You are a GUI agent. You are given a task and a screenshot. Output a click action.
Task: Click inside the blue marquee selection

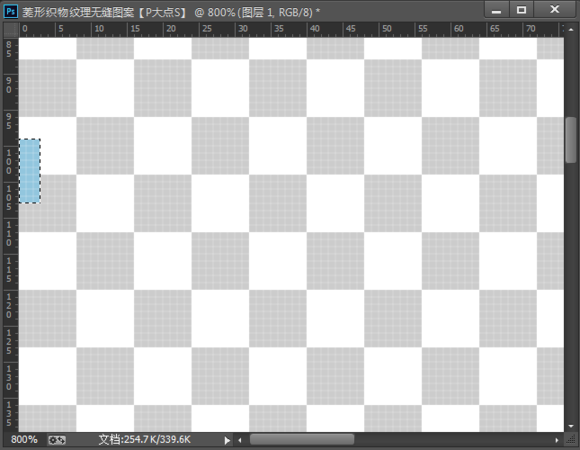point(30,171)
